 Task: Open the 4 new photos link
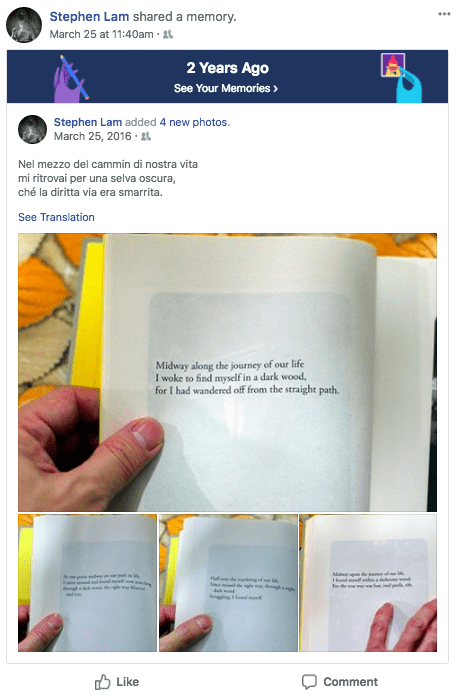point(195,122)
